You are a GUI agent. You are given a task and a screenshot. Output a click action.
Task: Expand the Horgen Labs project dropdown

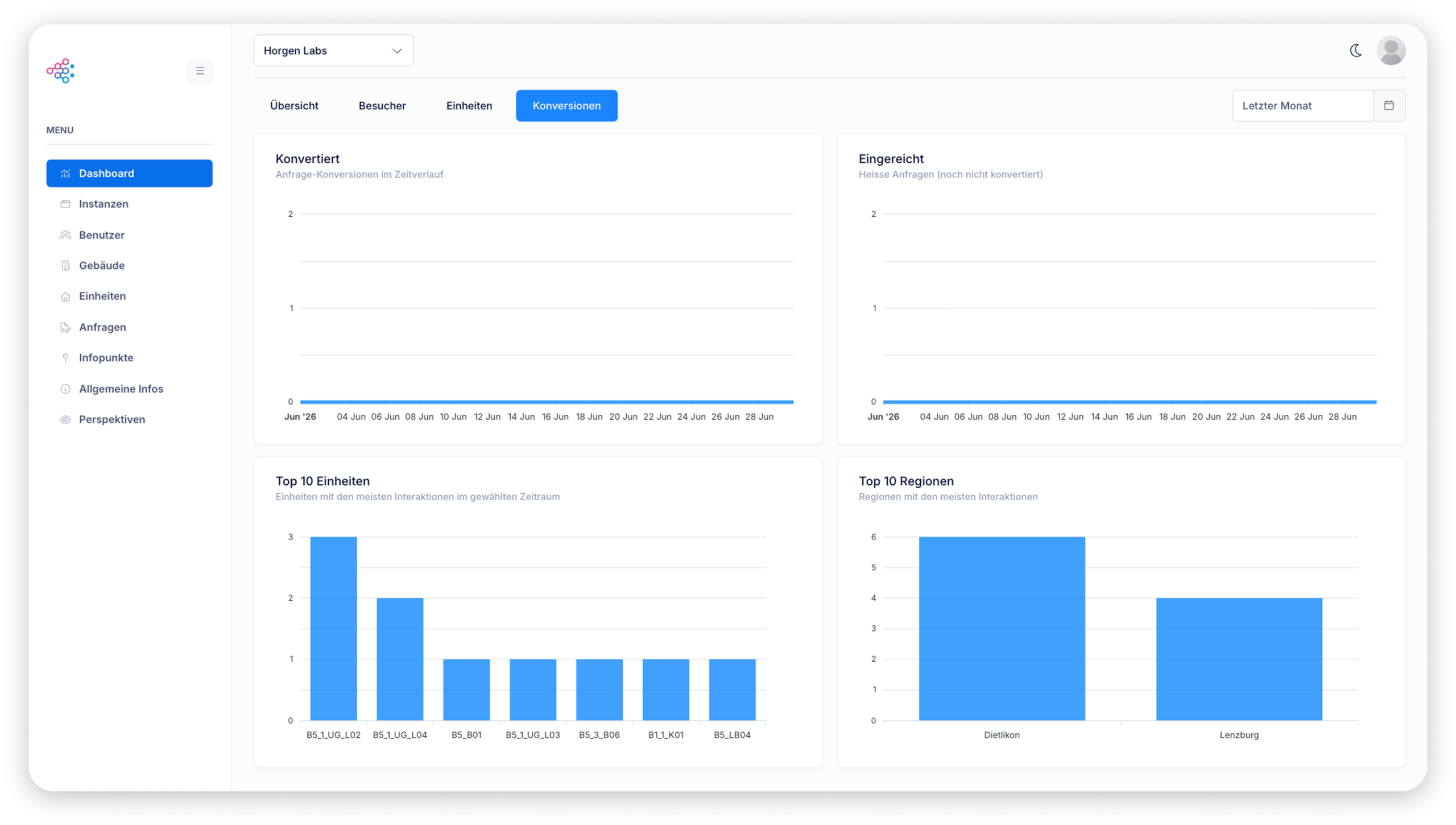333,51
